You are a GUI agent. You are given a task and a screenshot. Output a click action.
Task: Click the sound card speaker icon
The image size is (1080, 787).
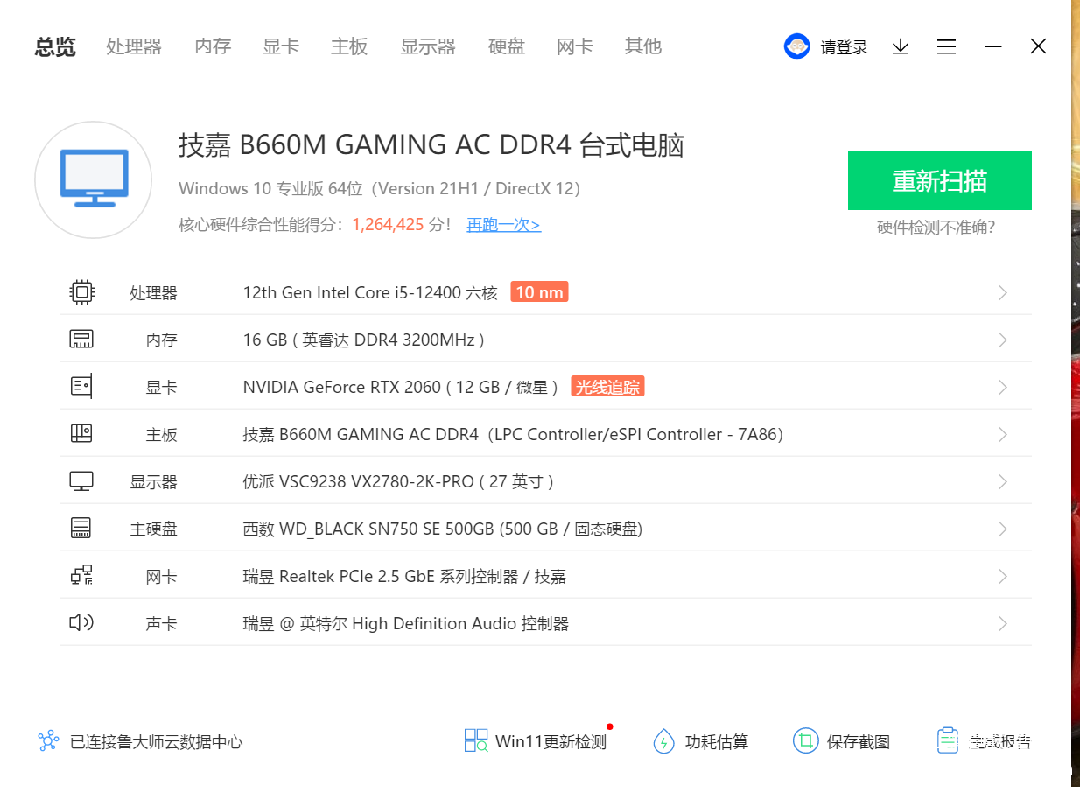(81, 622)
